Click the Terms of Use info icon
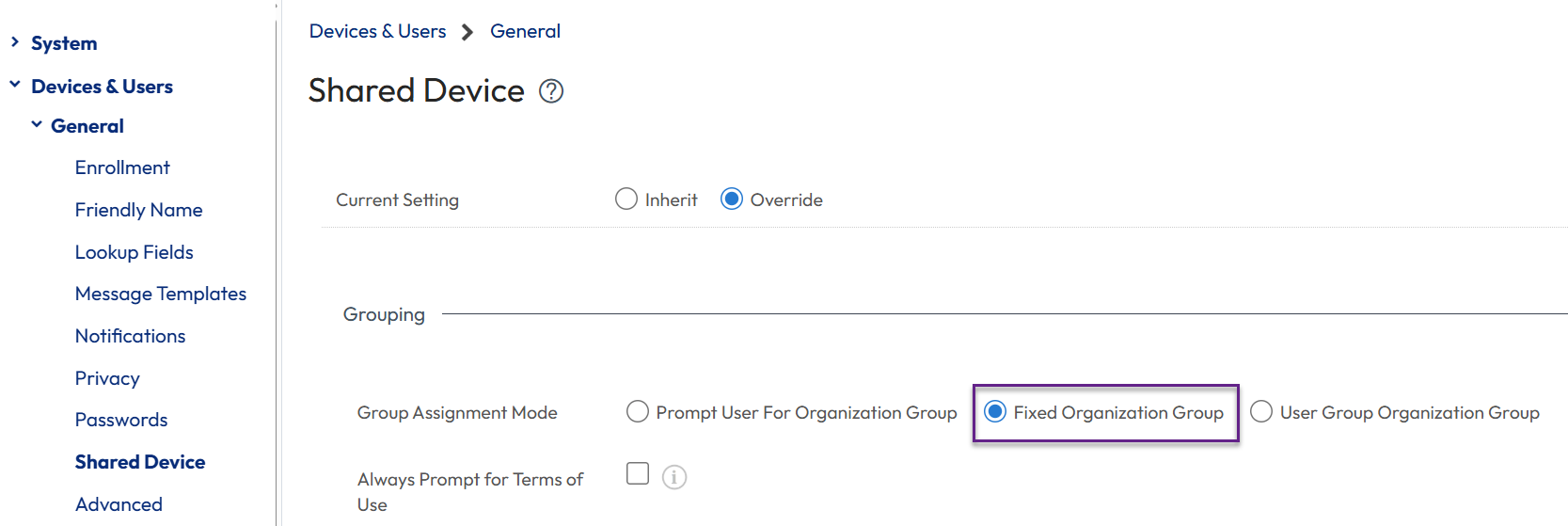Screen dimensions: 1568x526 (674, 477)
